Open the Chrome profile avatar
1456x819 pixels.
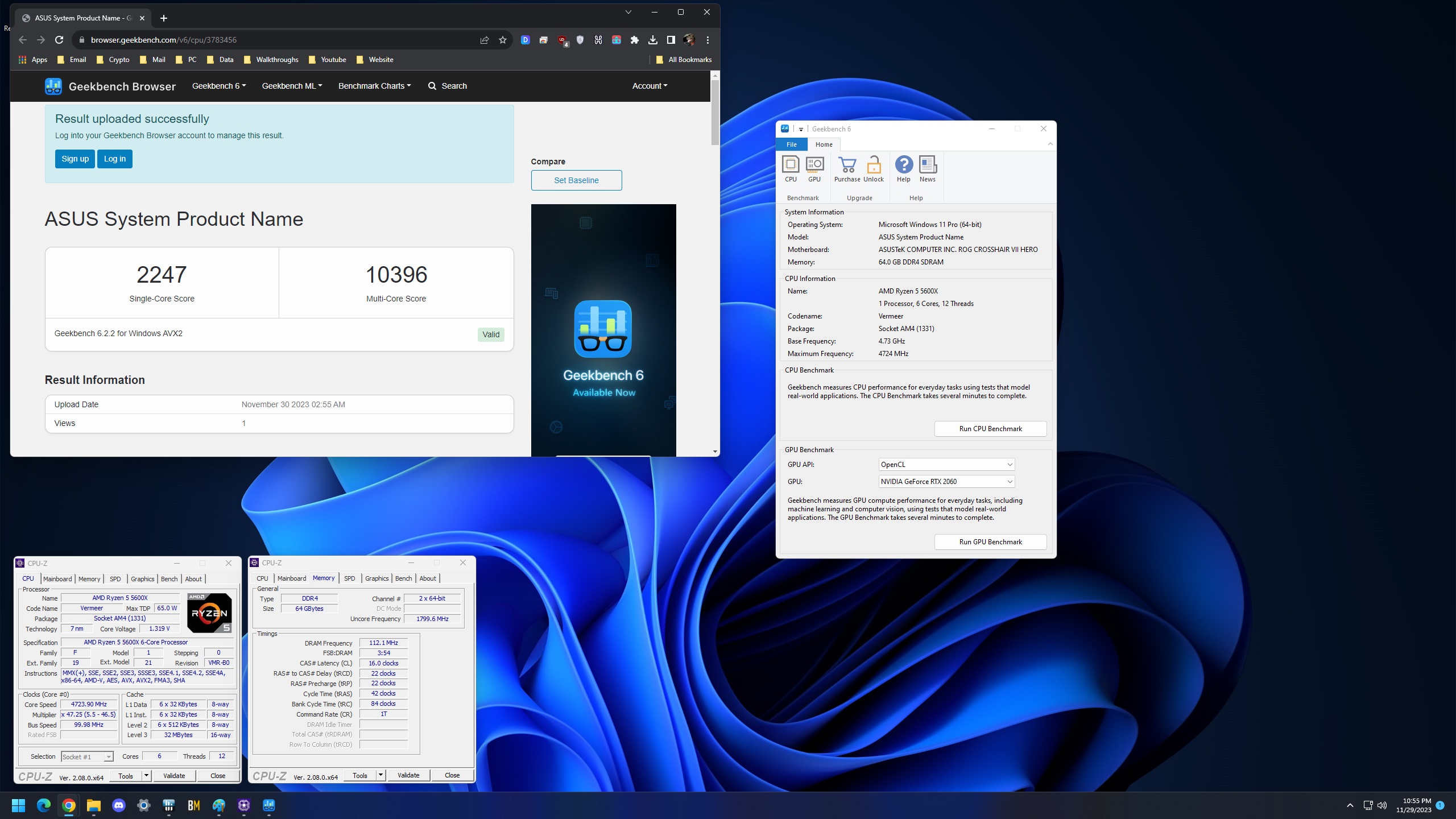pos(689,40)
